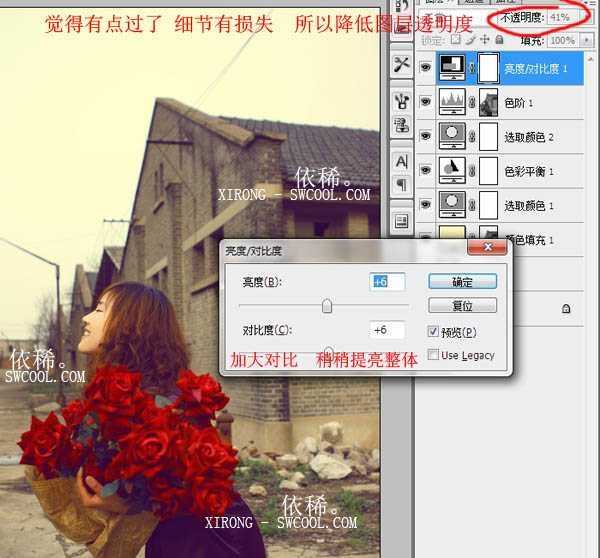Uncheck the 预览 preview checkbox
The width and height of the screenshot is (600, 558).
433,332
